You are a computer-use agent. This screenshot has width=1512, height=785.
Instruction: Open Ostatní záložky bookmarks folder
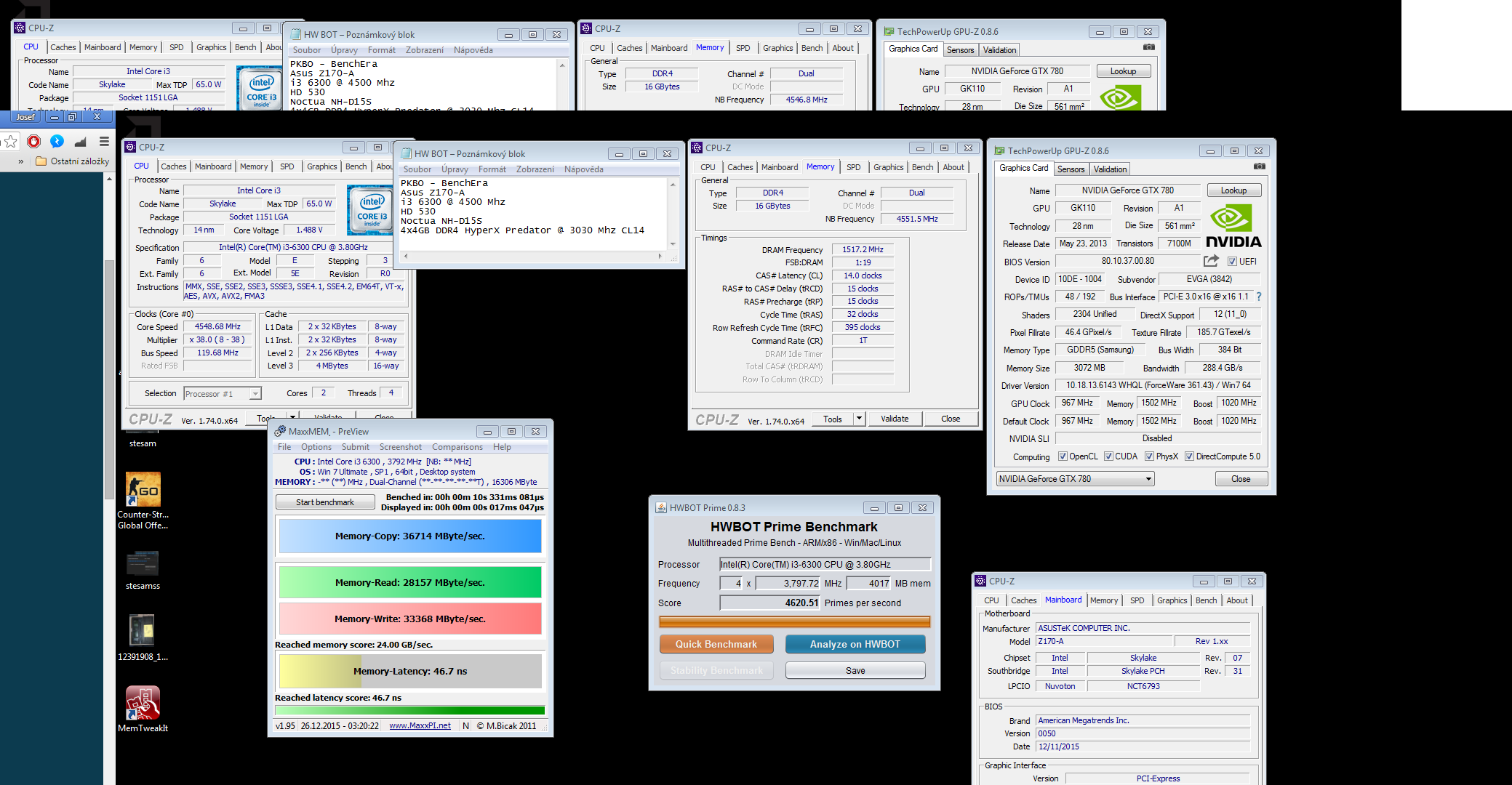pyautogui.click(x=72, y=161)
